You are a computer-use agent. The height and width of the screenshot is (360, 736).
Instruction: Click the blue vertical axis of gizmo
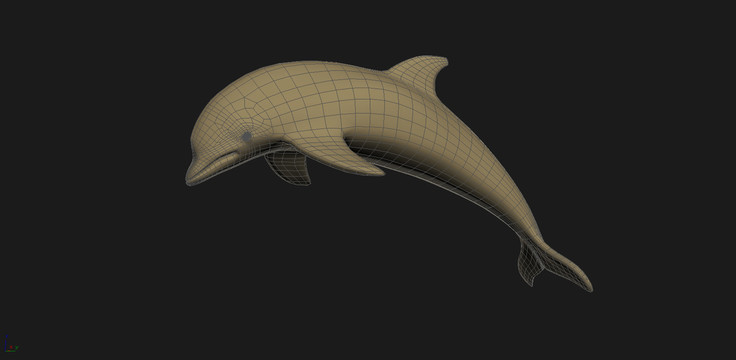coord(6,341)
